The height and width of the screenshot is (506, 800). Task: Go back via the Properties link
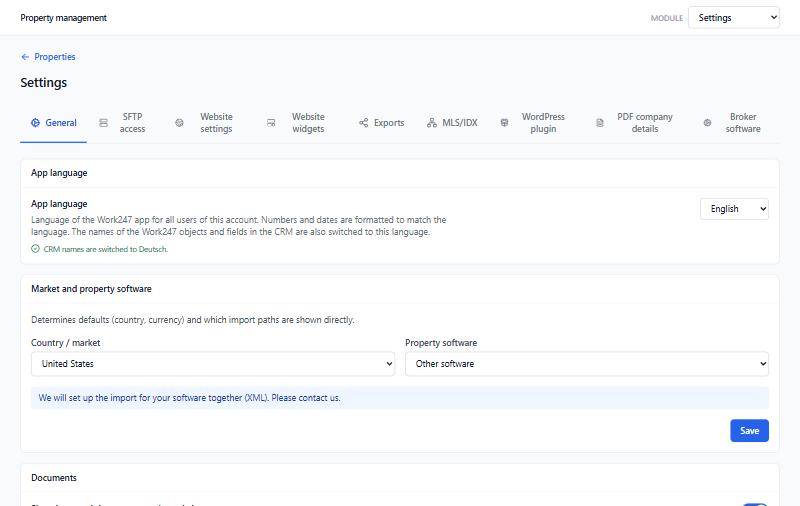[x=55, y=57]
